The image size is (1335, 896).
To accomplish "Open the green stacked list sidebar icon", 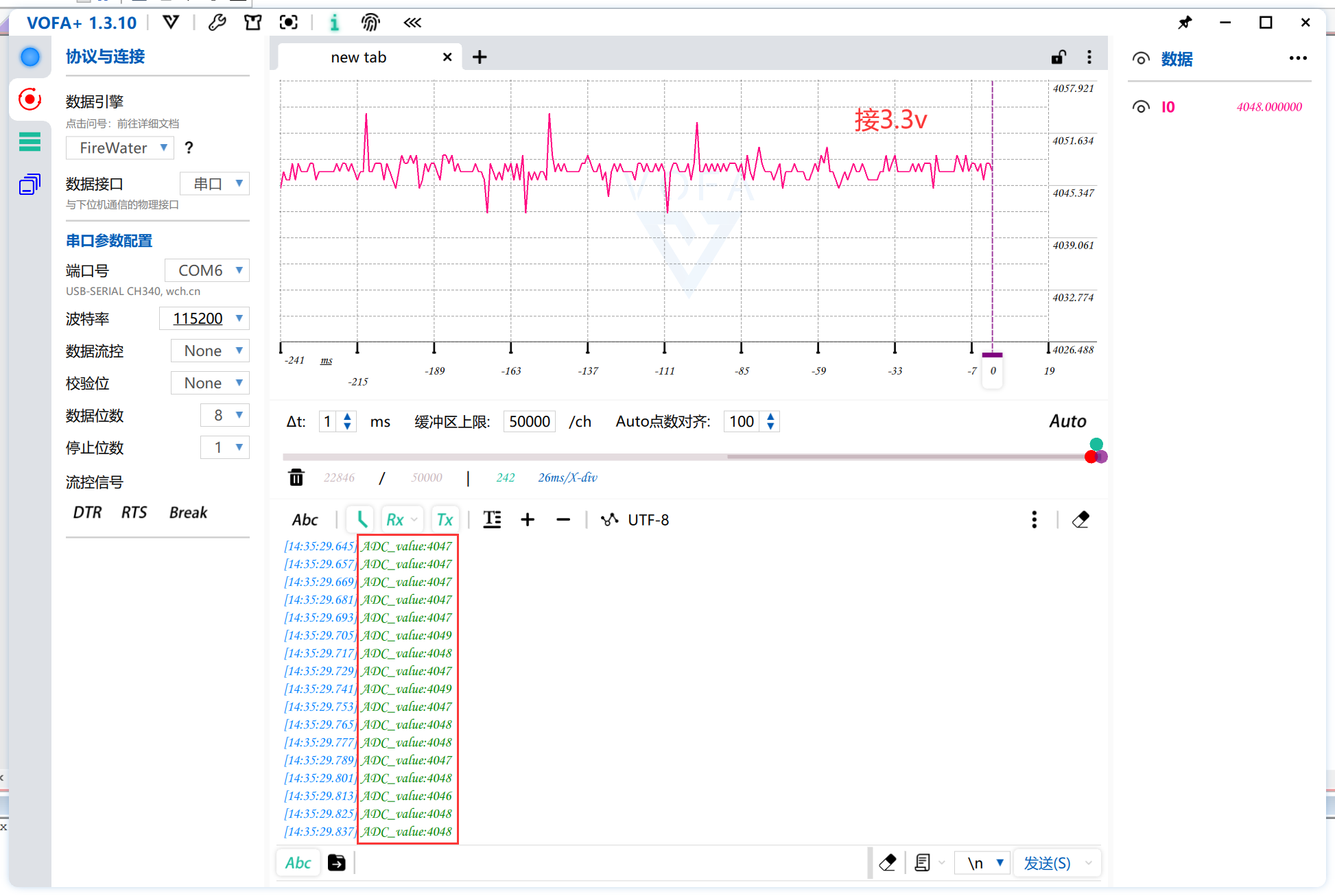I will point(29,141).
